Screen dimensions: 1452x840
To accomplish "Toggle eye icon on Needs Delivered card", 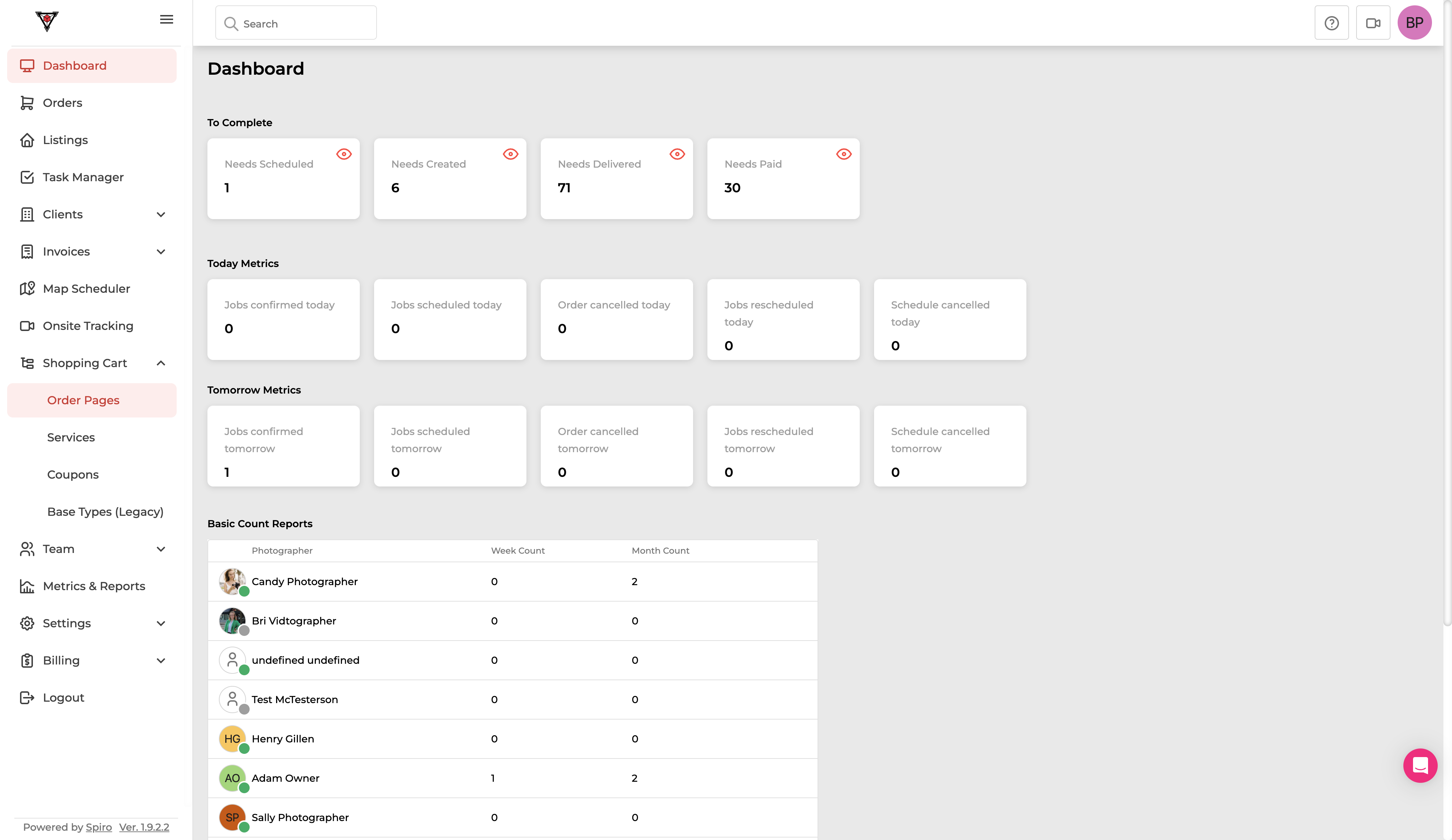I will [677, 154].
